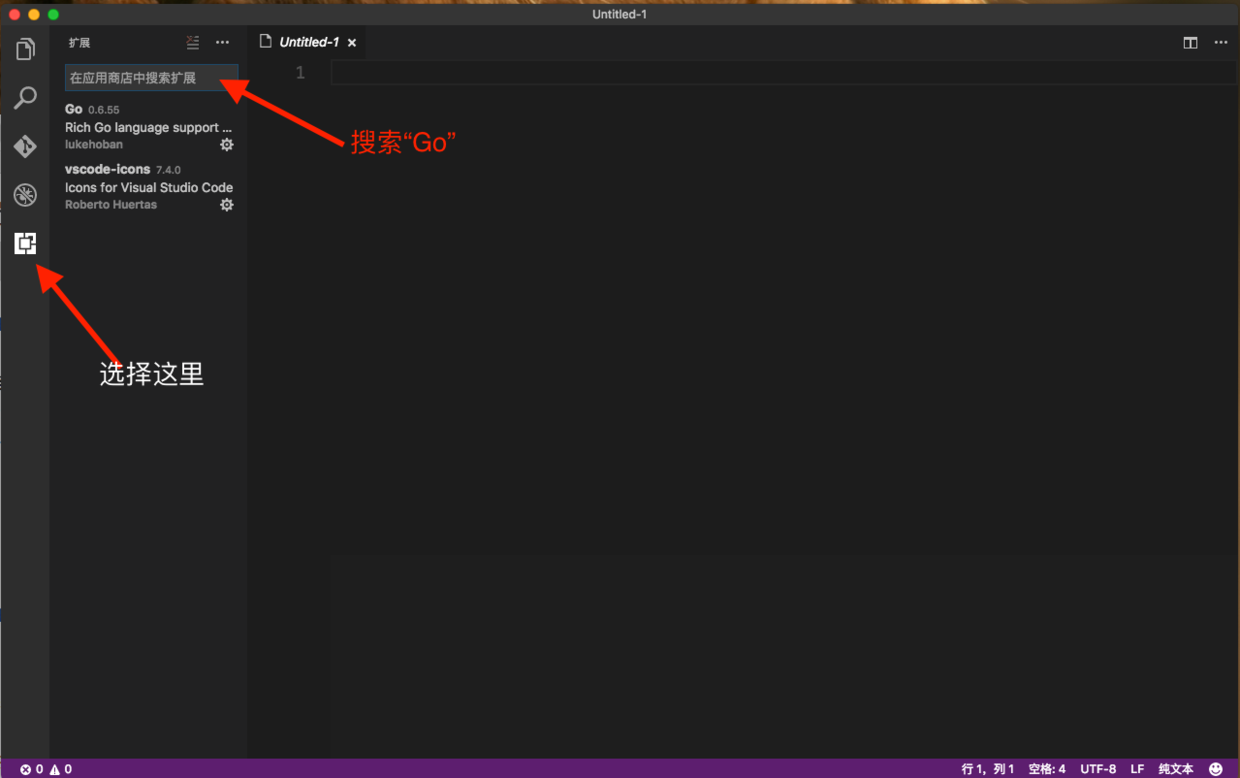Open the Debug view icon

click(25, 195)
